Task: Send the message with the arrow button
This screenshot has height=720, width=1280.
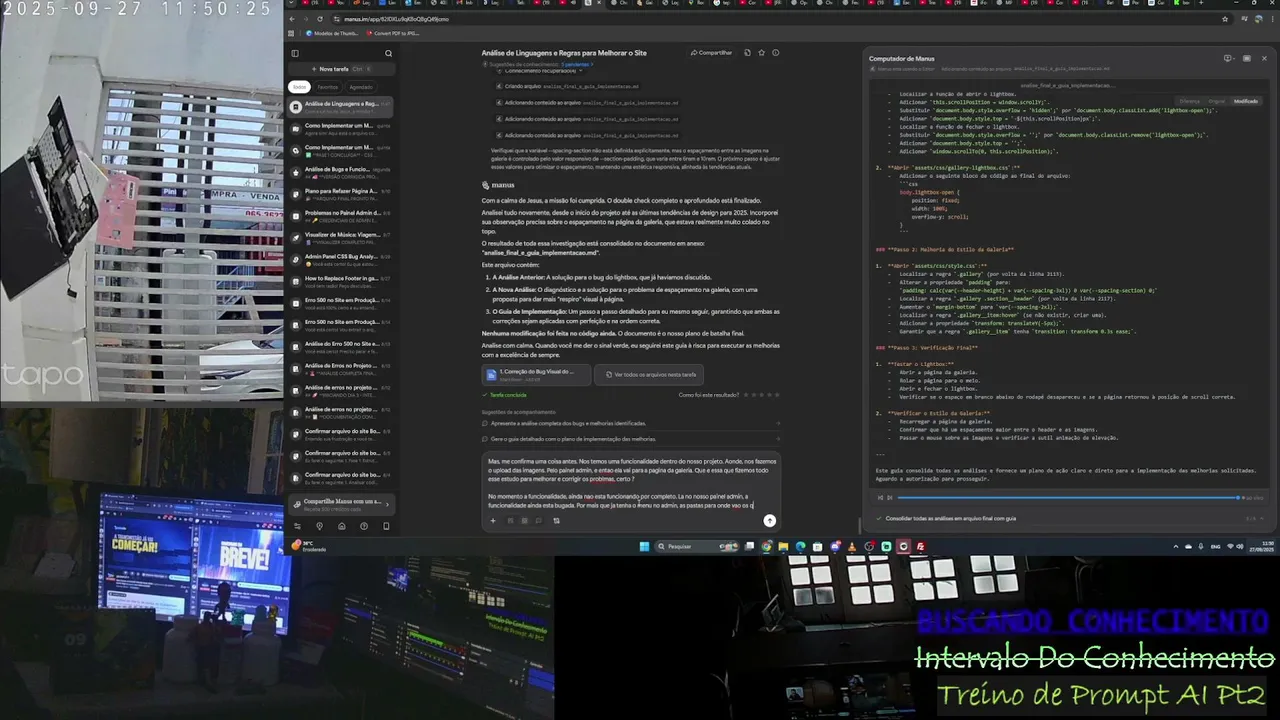Action: click(769, 520)
